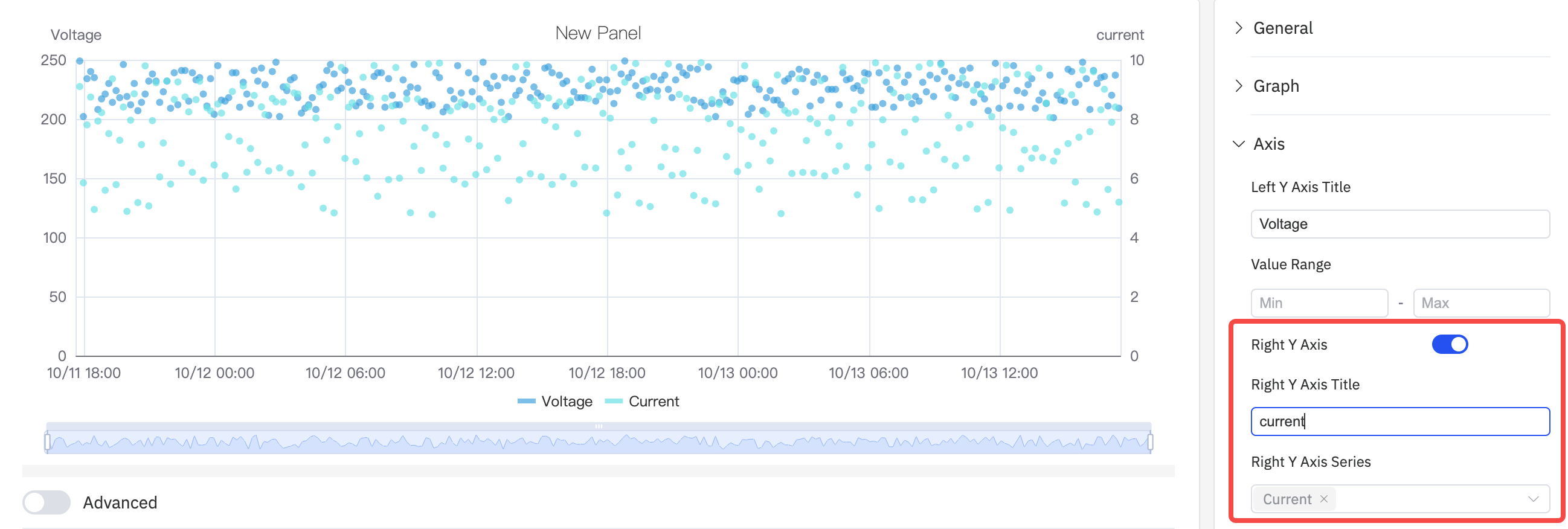Click the General section chevron icon
Image resolution: width=1568 pixels, height=529 pixels.
1239,28
